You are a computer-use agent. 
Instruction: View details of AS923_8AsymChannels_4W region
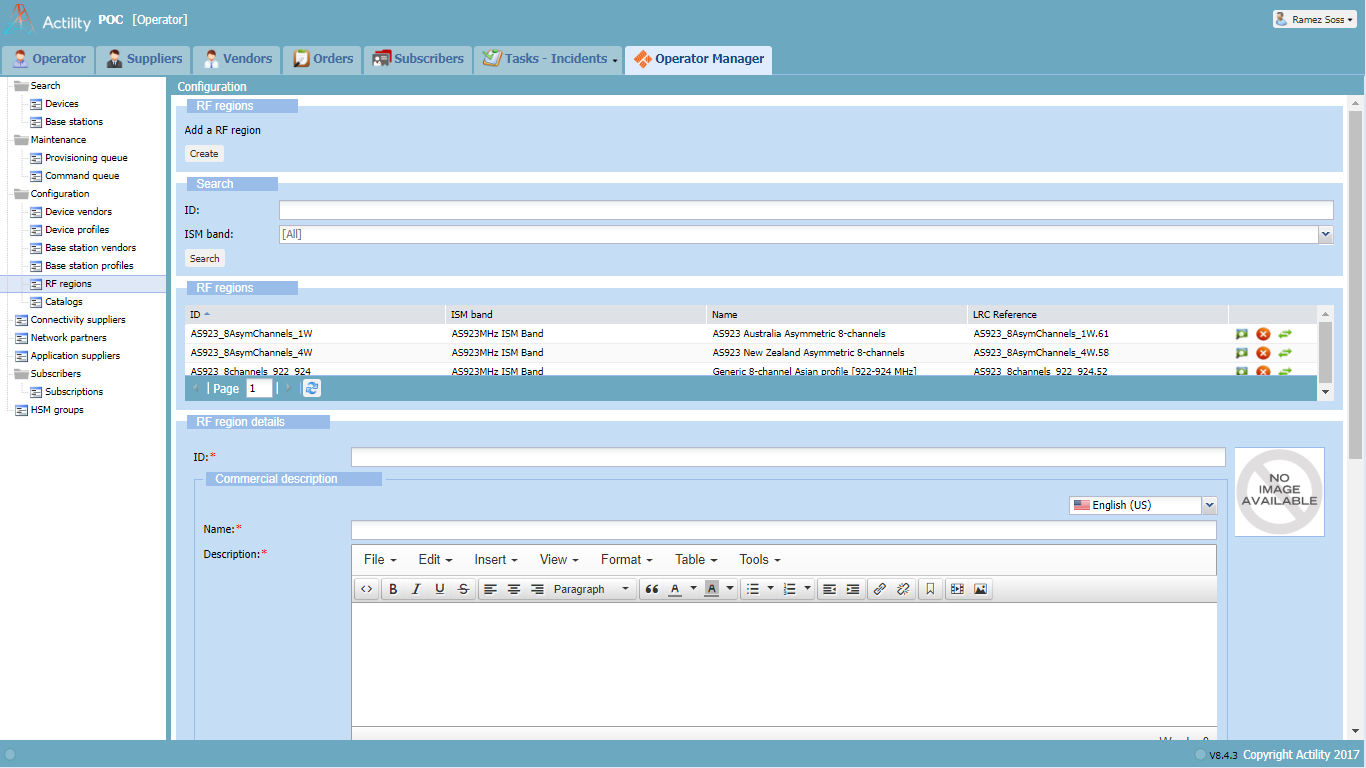1242,353
